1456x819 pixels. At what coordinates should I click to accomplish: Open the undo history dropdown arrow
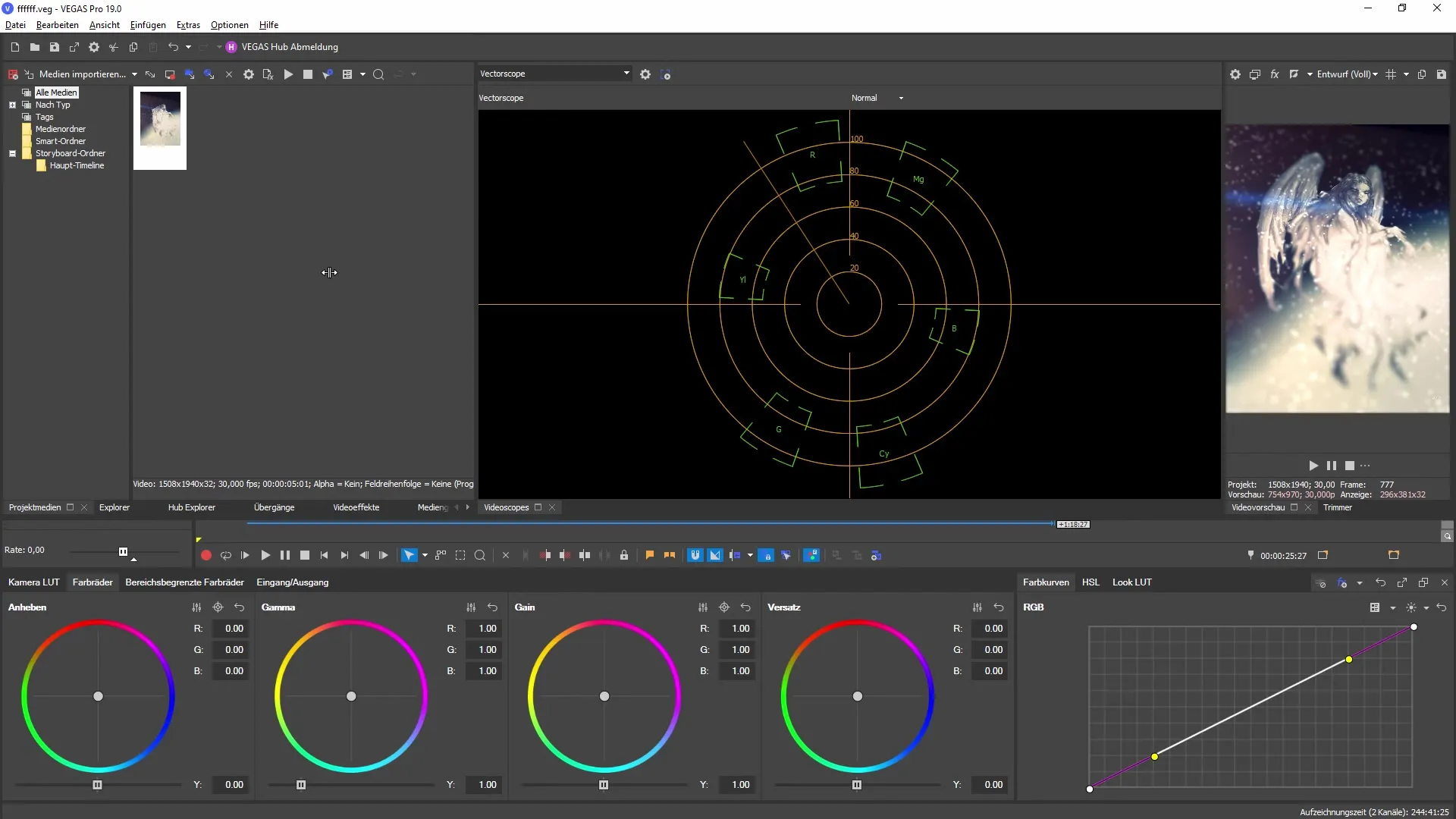tap(188, 47)
